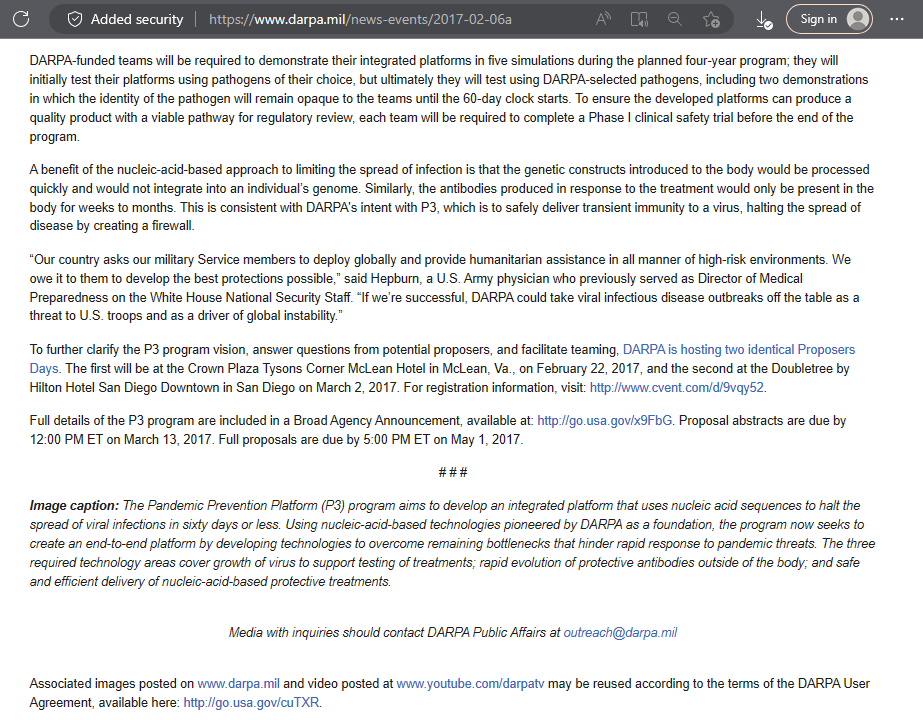Screen dimensions: 923x720
Task: Click the 'Image caption:' bold text
Action: pos(74,506)
